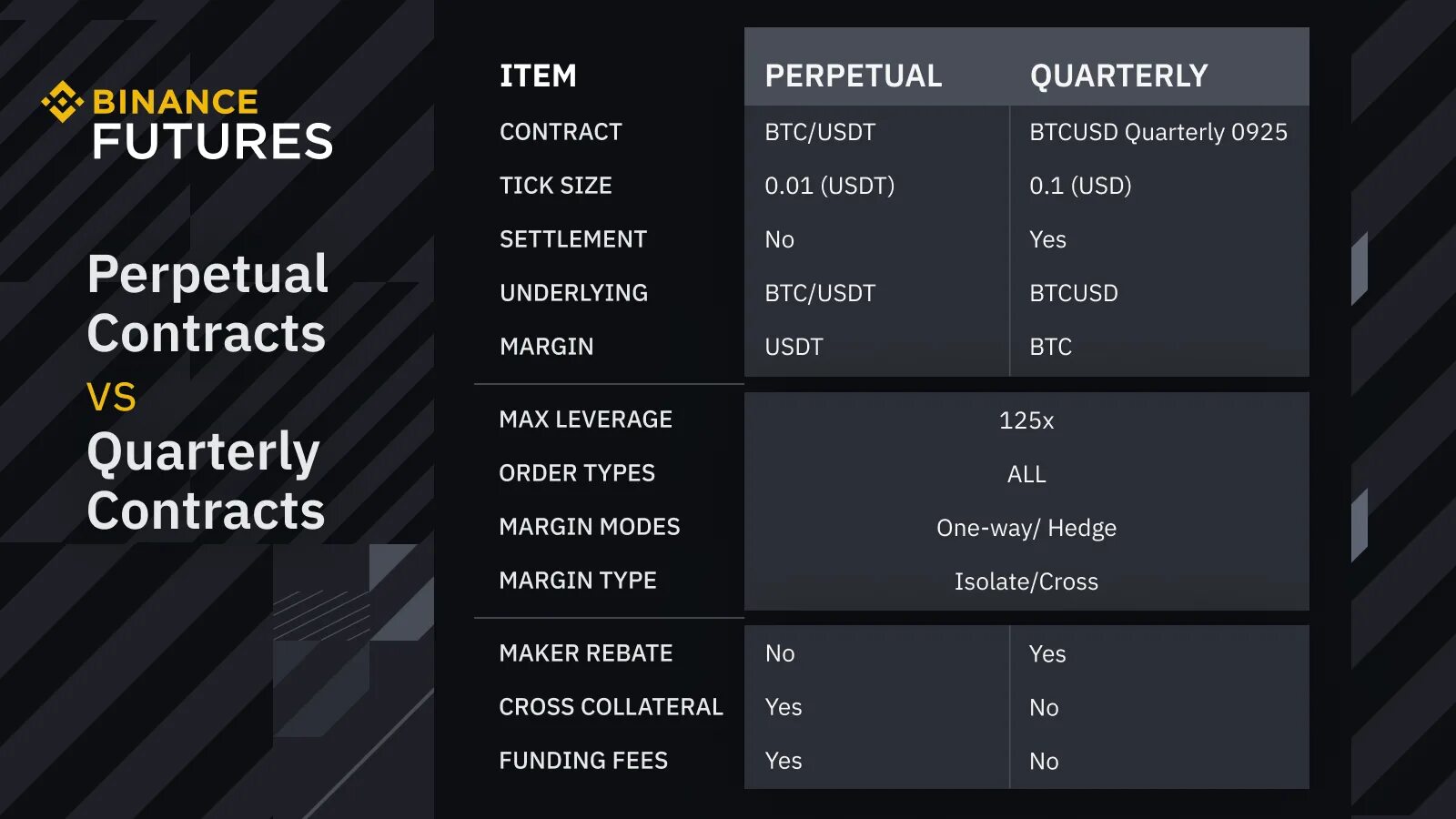The height and width of the screenshot is (819, 1456).
Task: Click the BTCUSD Quarterly 0925 contract cell
Action: click(x=1158, y=133)
